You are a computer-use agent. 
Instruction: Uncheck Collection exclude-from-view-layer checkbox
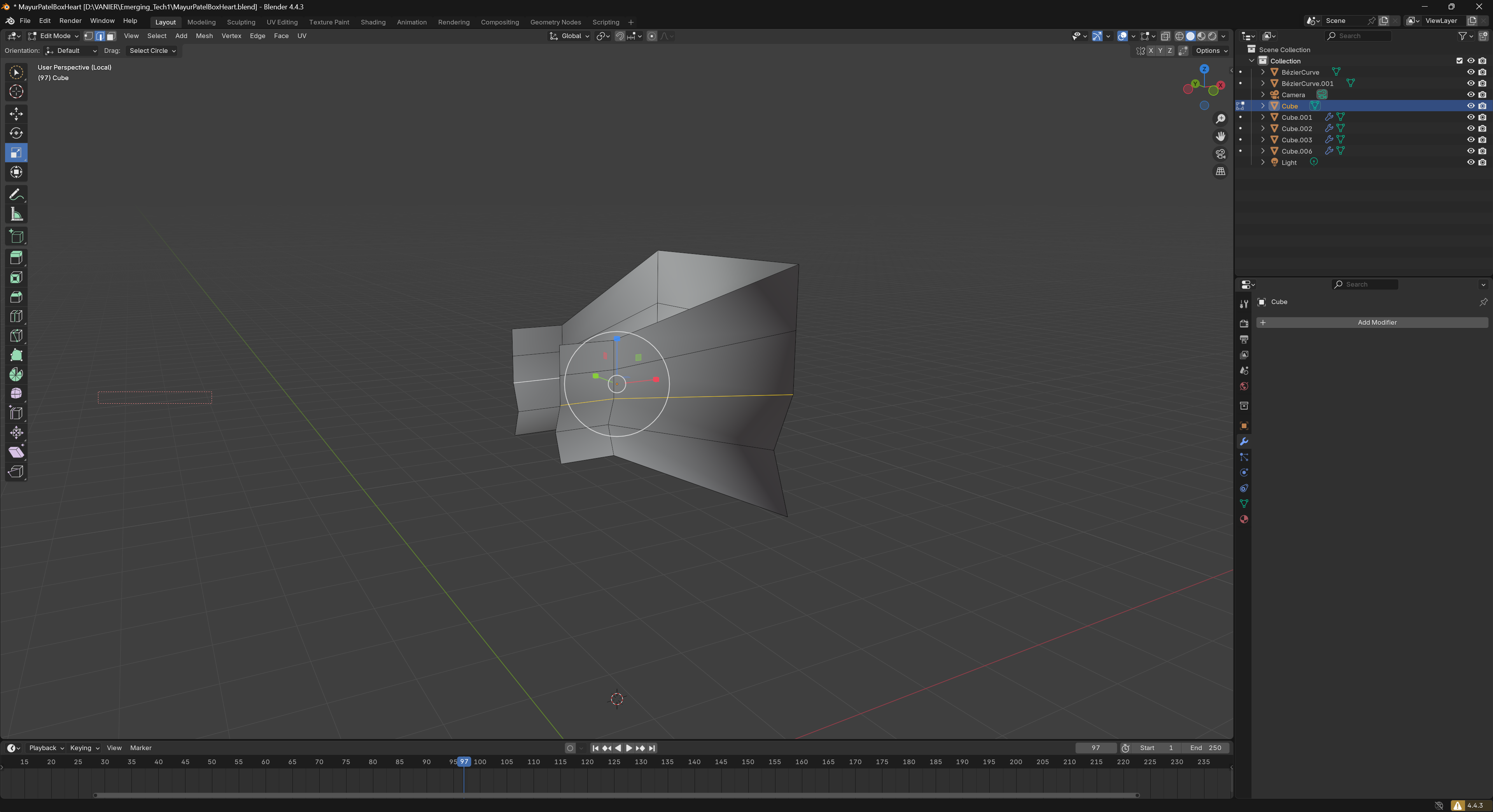(1460, 61)
